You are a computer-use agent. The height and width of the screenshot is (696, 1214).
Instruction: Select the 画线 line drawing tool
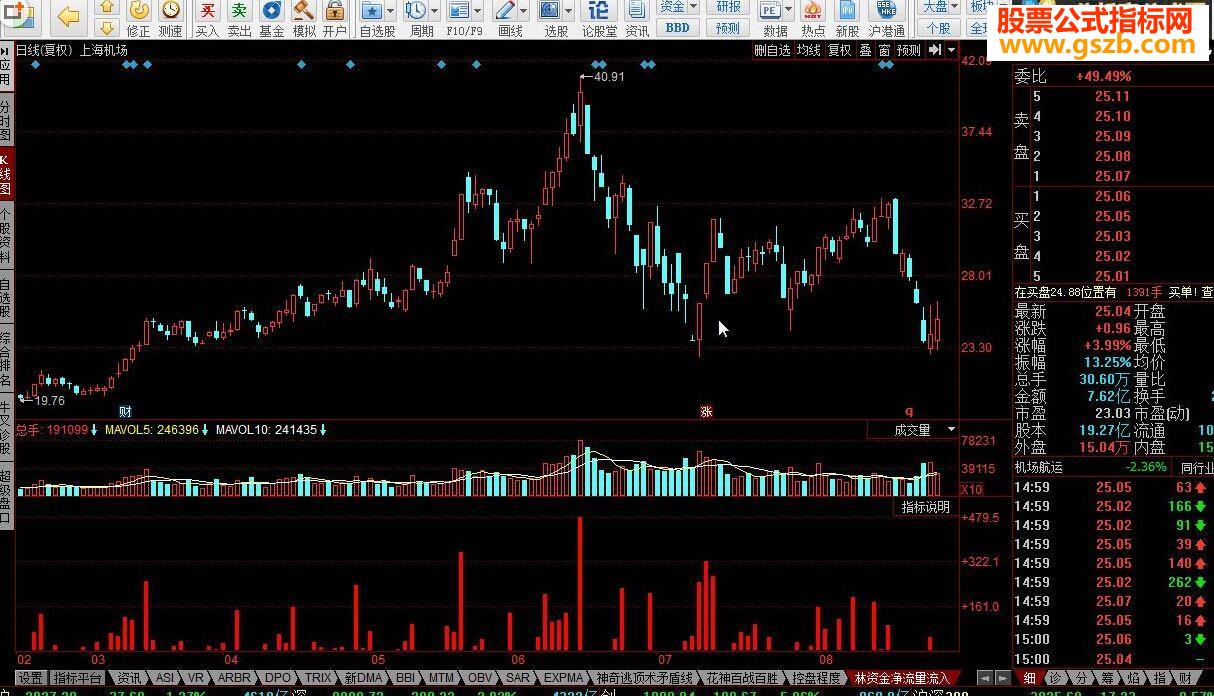505,10
